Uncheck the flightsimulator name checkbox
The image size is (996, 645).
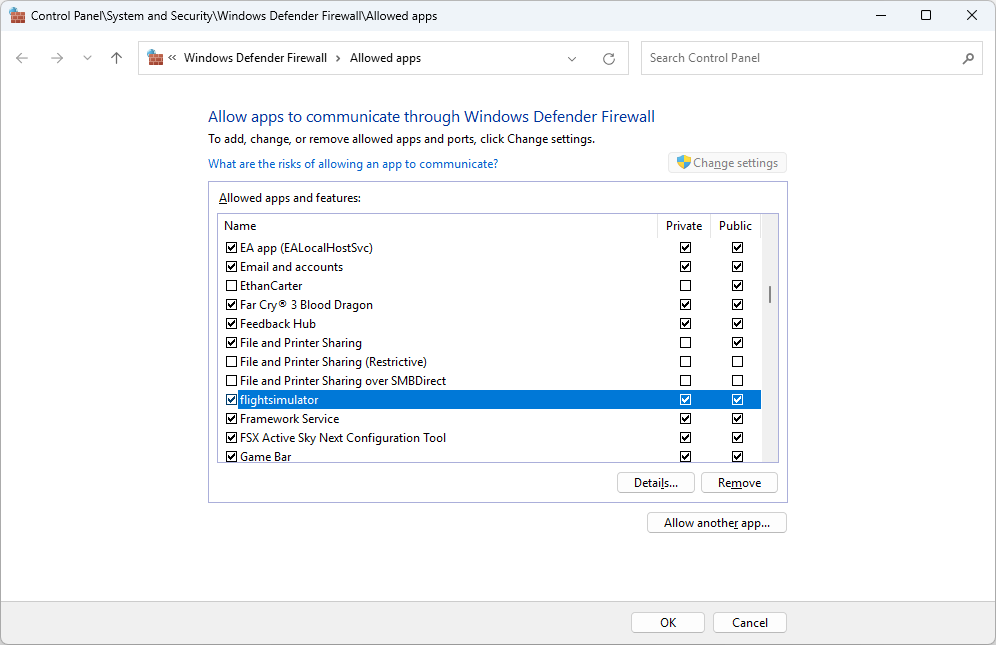click(x=231, y=400)
